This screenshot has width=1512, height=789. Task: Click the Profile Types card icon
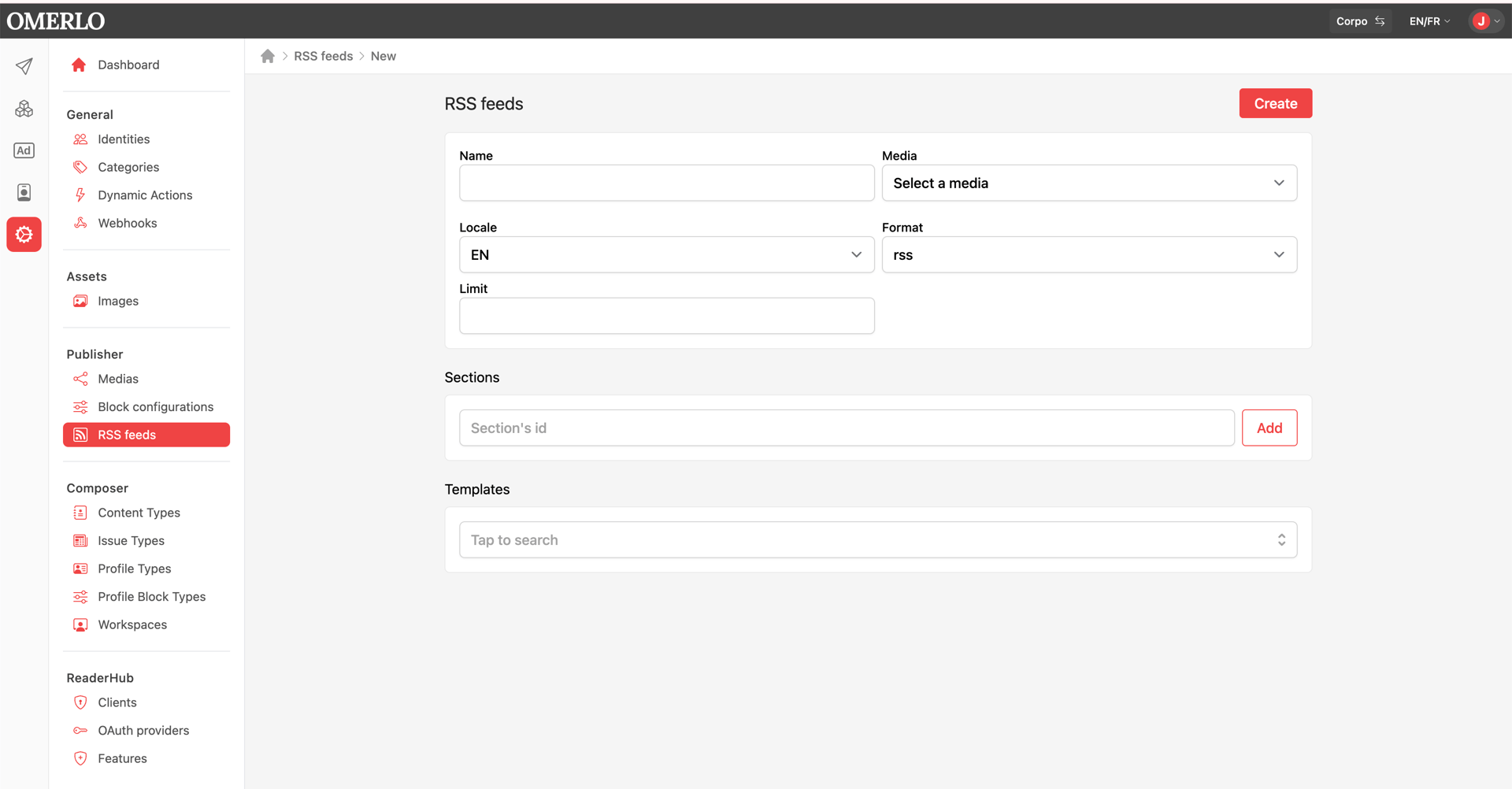coord(80,569)
